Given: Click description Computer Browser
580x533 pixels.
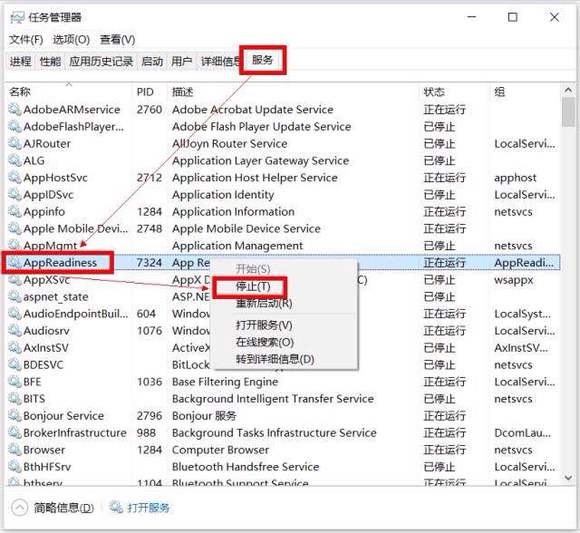Looking at the screenshot, I should (220, 450).
